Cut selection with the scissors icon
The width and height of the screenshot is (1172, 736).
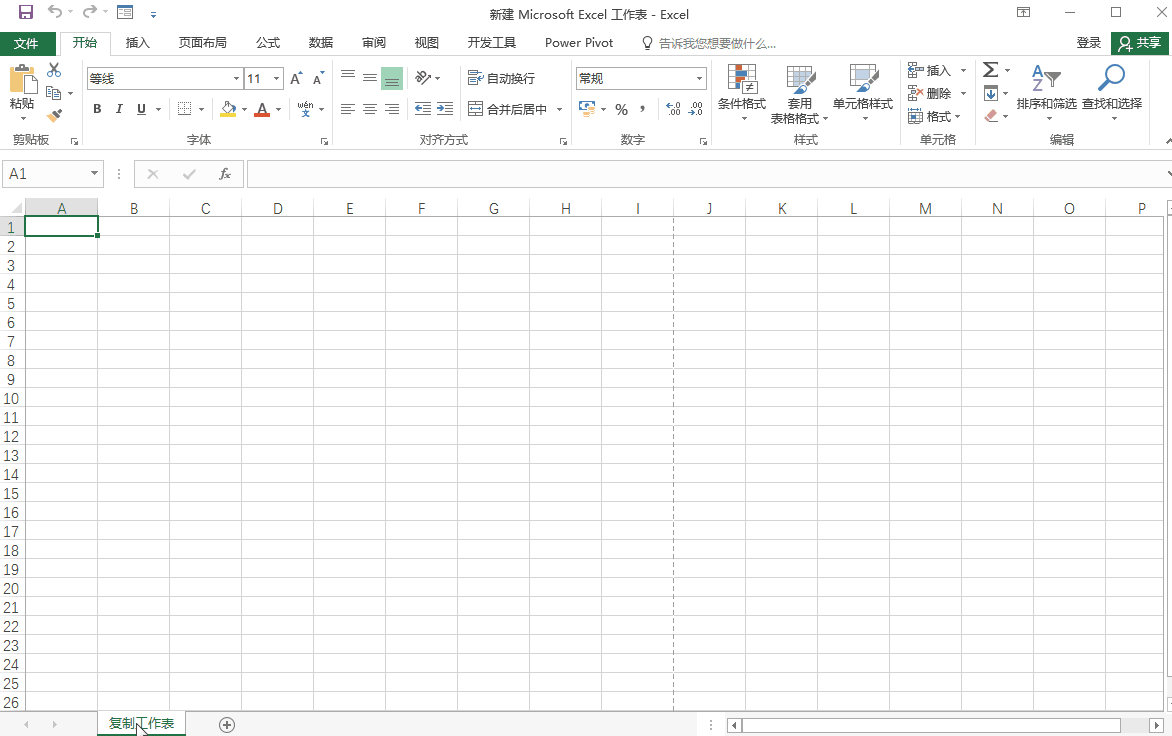[54, 70]
